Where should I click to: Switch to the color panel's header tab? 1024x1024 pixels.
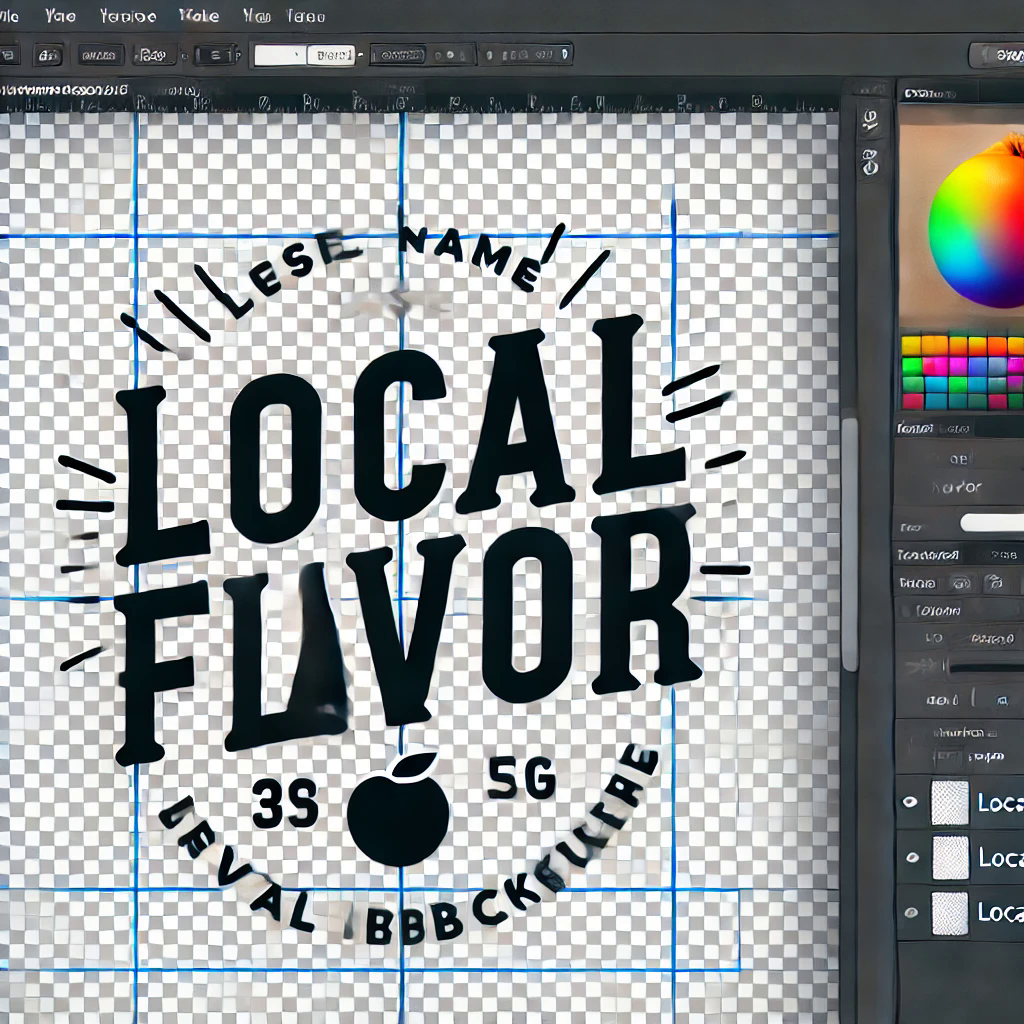[929, 93]
